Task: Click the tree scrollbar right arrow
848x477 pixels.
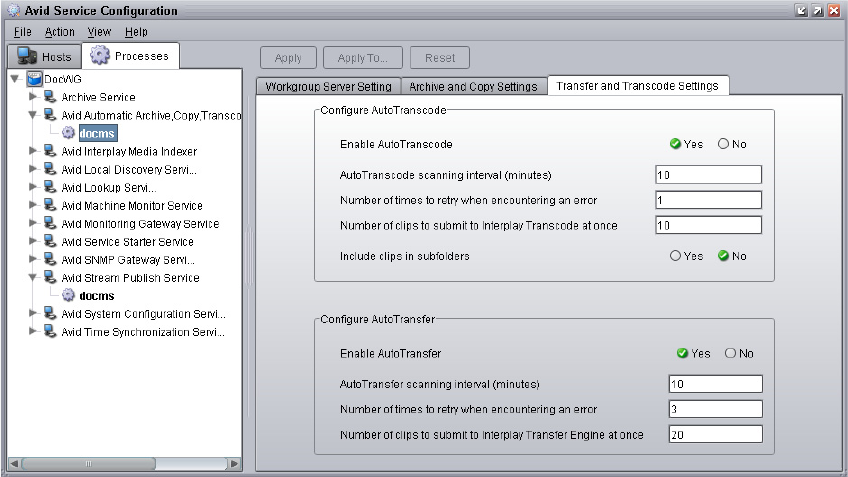Action: click(x=234, y=463)
